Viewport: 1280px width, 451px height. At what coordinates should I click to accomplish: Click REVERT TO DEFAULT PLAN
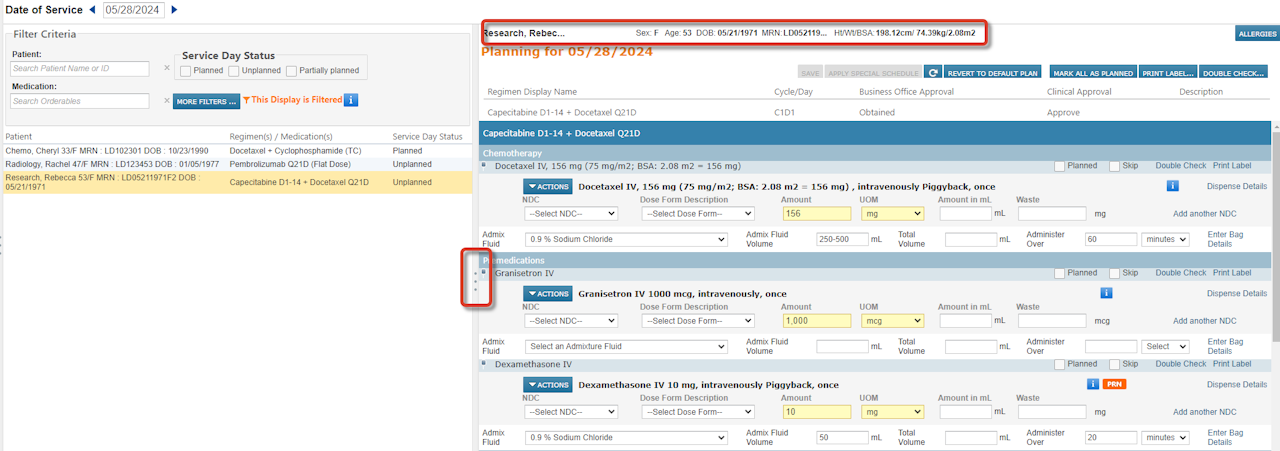coord(993,73)
